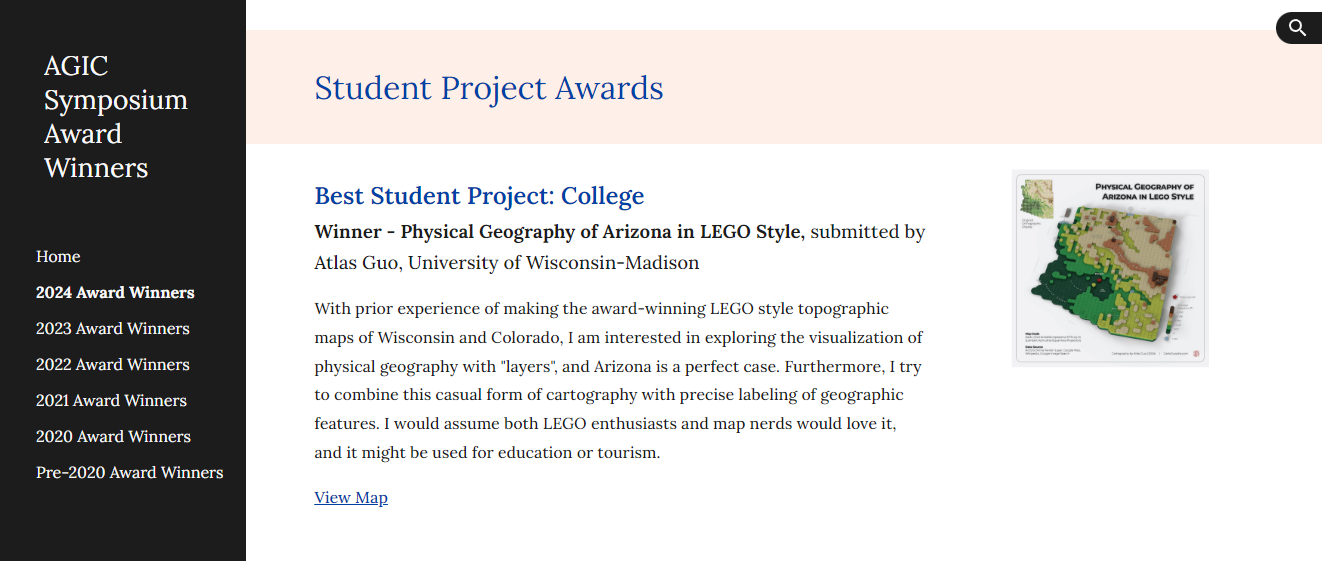Screen dimensions: 1322x561
Task: Open the 2023 Award Winners page
Action: click(112, 329)
